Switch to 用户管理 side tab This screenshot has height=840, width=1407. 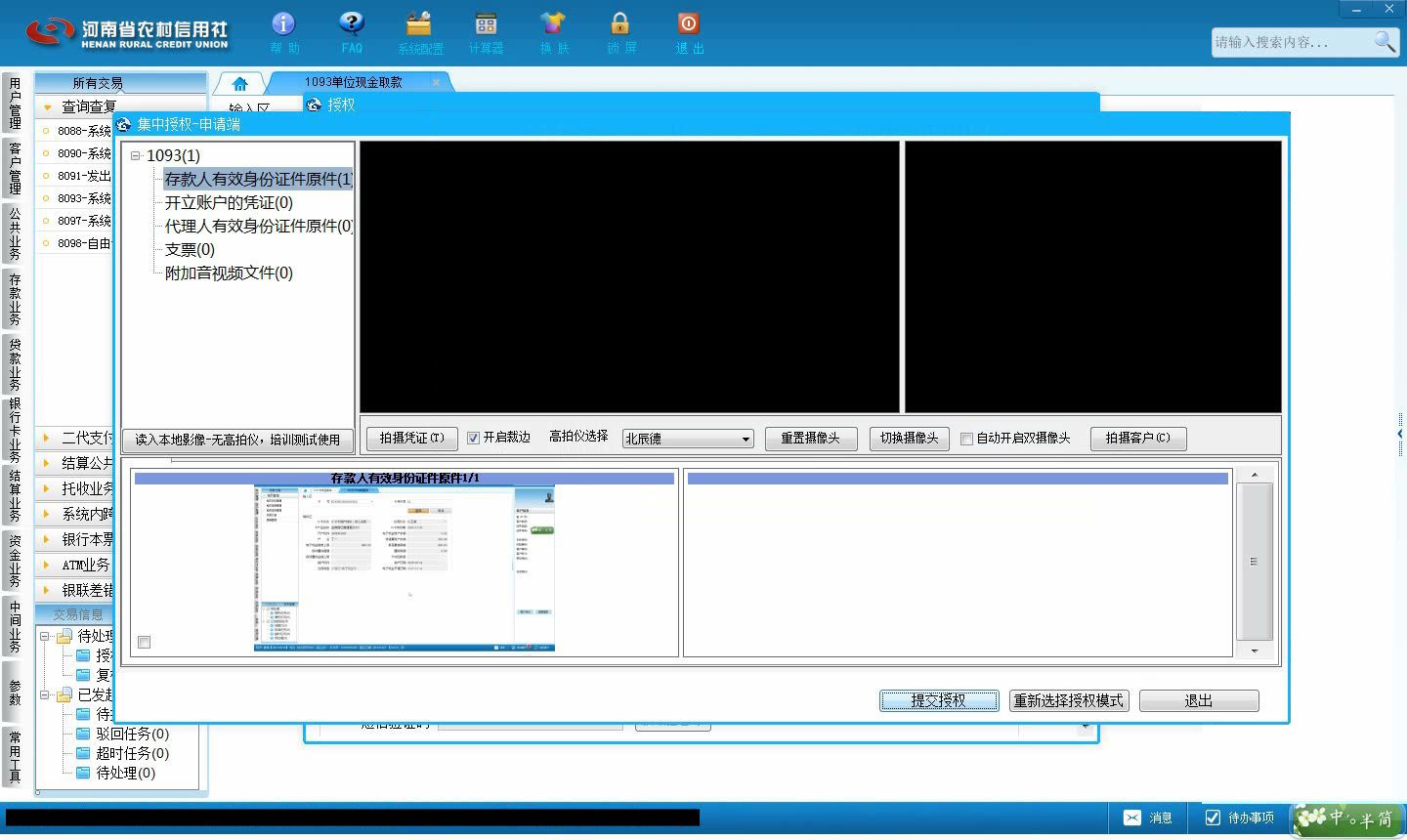tap(14, 104)
